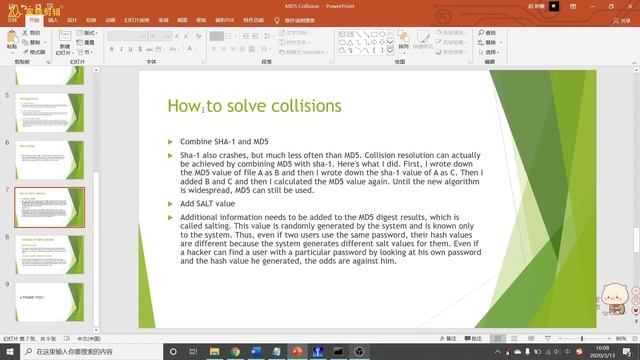Switch to Reading view icon
The image size is (640, 360).
pos(531,339)
